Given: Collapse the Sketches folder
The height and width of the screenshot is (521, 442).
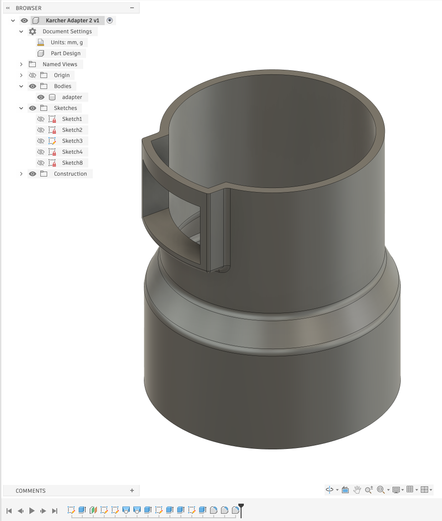Looking at the screenshot, I should click(x=21, y=108).
